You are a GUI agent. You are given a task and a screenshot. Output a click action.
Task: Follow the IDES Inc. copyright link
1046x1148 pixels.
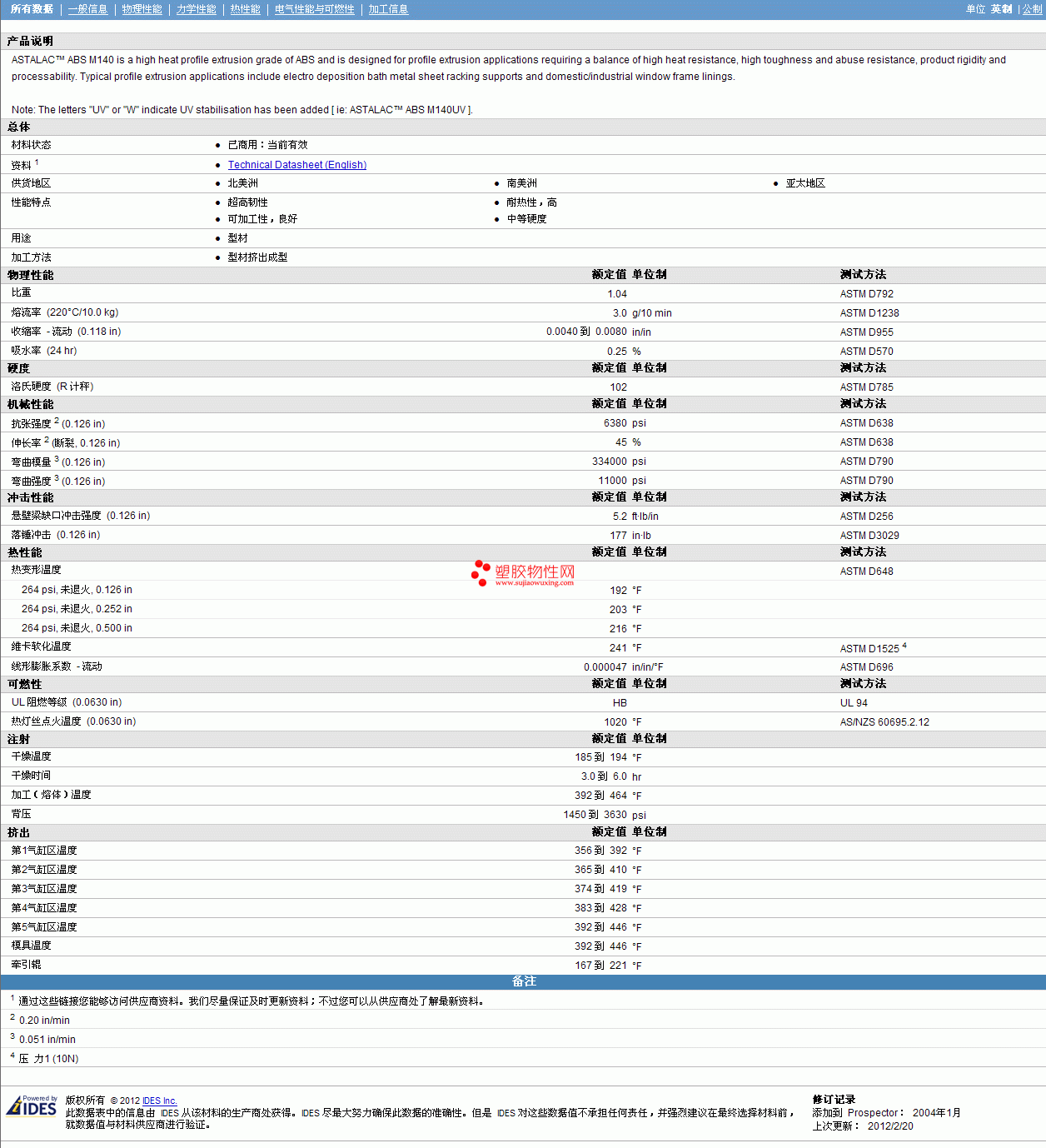160,1101
